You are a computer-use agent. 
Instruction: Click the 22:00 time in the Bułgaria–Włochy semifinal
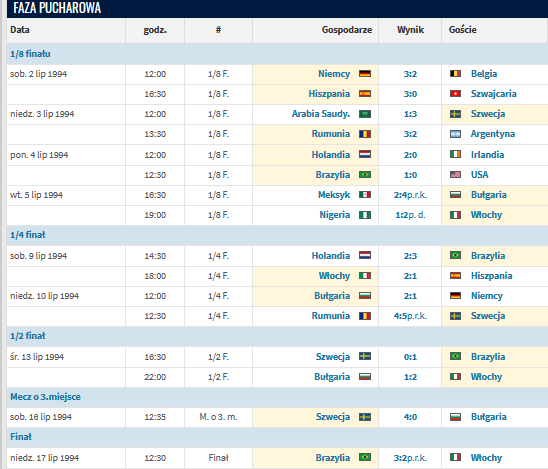tap(155, 377)
